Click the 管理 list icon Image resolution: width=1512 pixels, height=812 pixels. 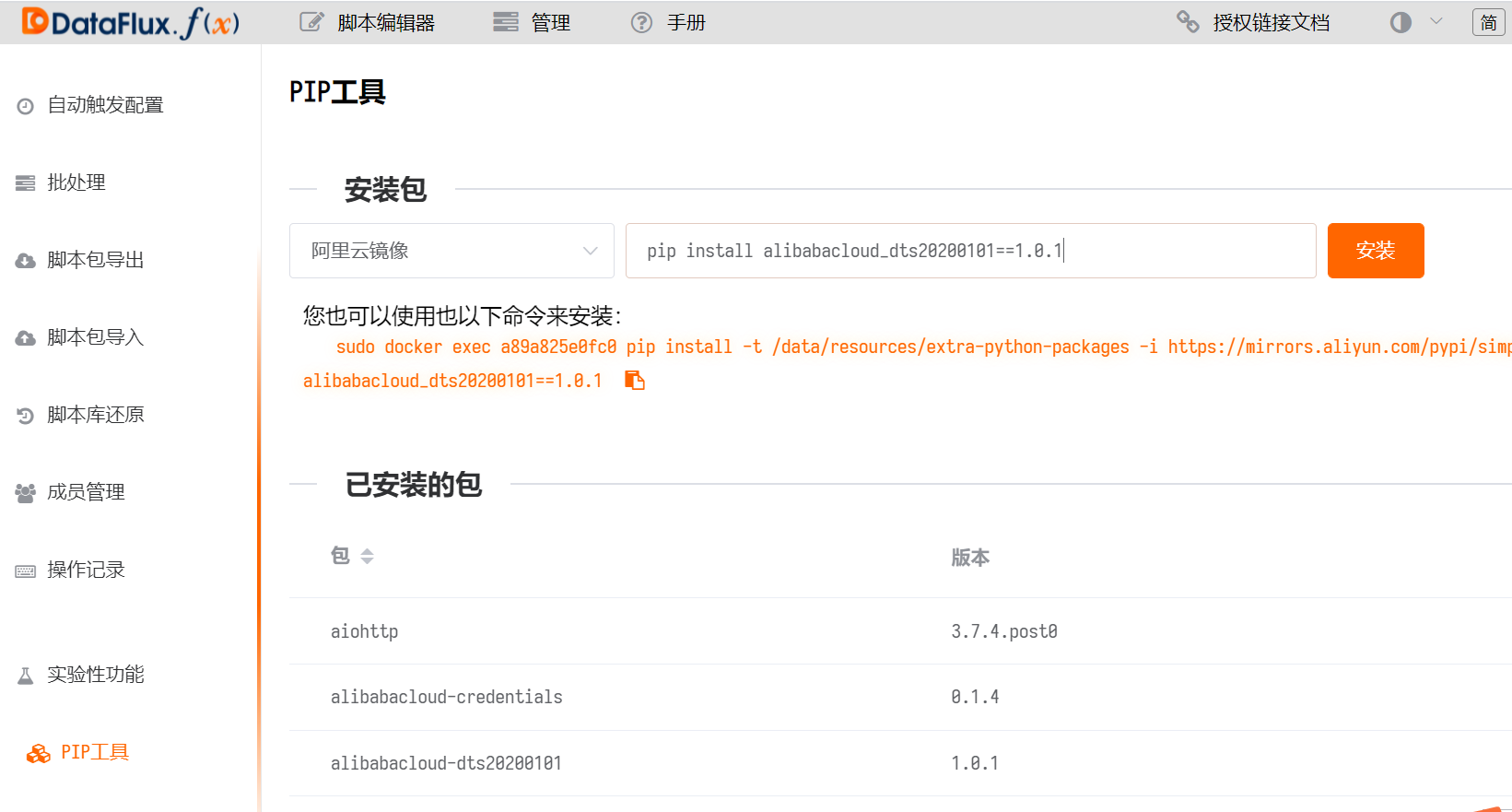coord(505,22)
